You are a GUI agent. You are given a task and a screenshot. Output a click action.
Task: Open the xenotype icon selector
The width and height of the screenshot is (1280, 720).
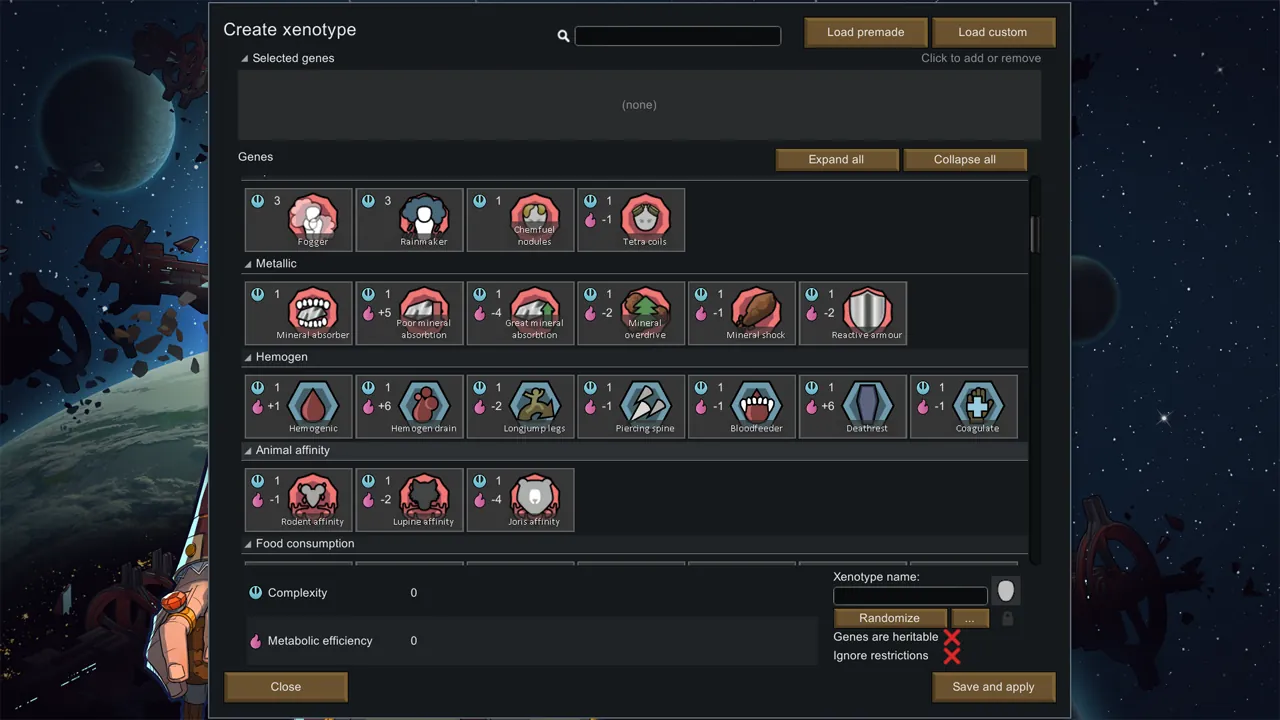1005,591
